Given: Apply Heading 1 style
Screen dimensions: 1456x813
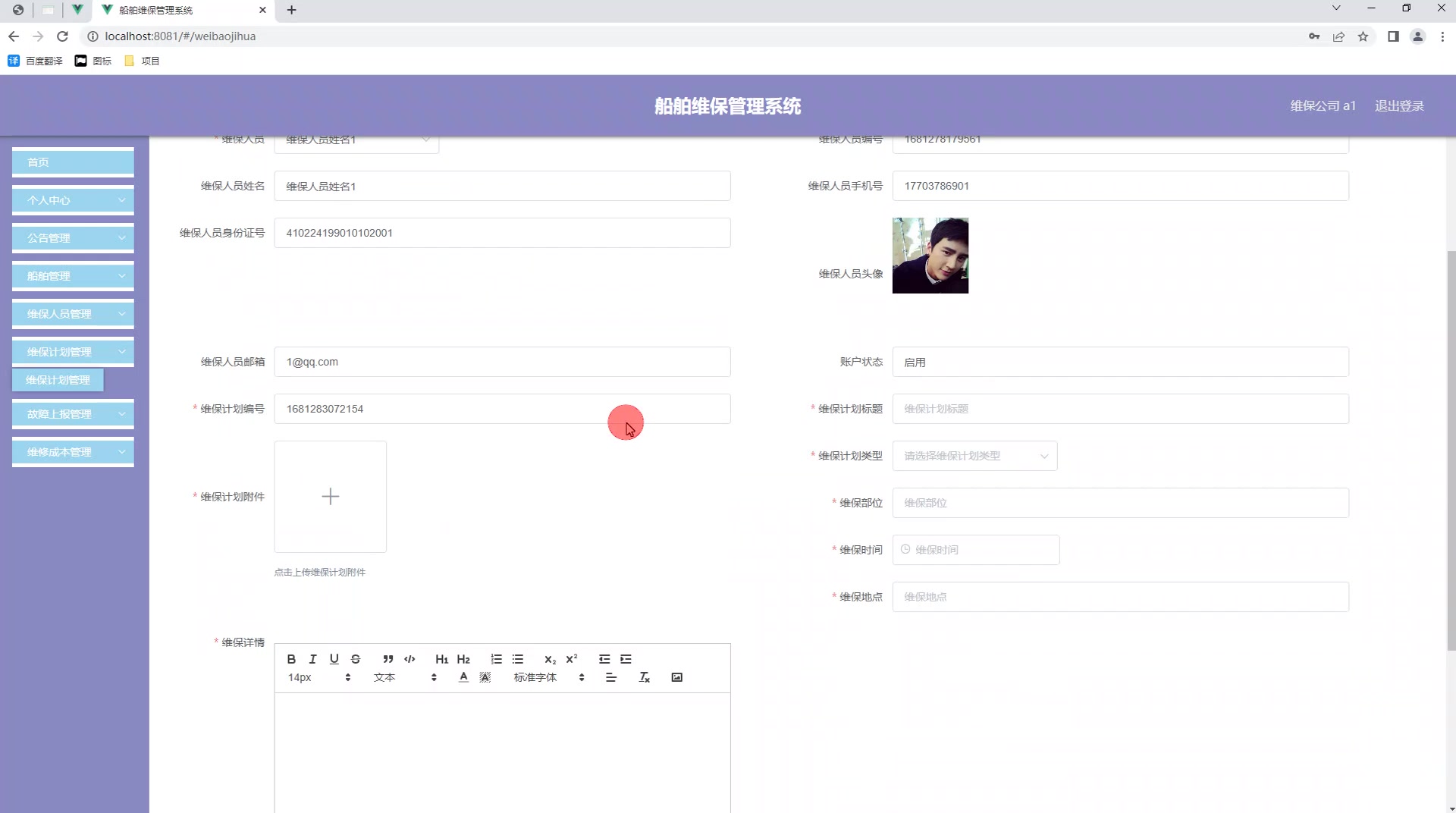Looking at the screenshot, I should coord(442,659).
